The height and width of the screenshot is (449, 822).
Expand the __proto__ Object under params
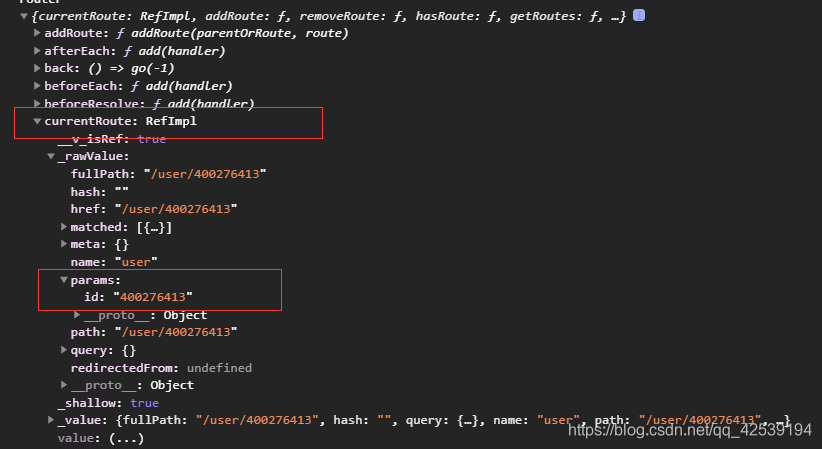coord(77,315)
